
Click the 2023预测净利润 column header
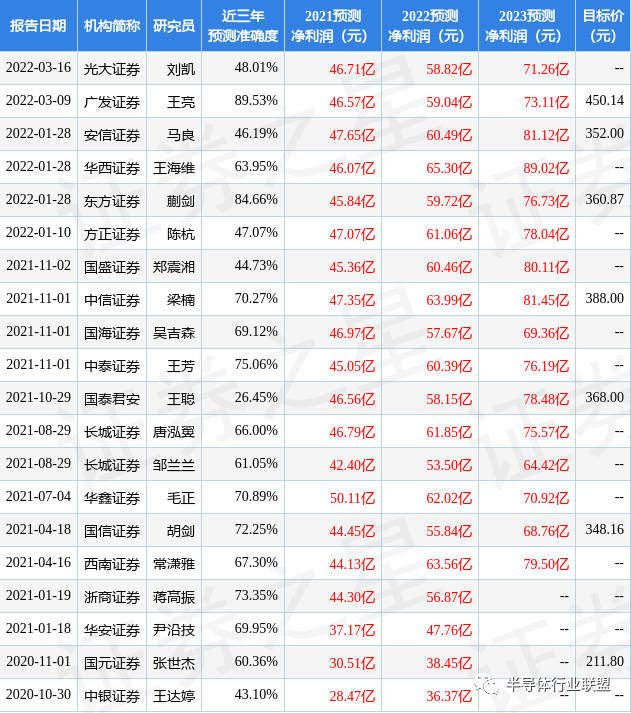tap(527, 25)
